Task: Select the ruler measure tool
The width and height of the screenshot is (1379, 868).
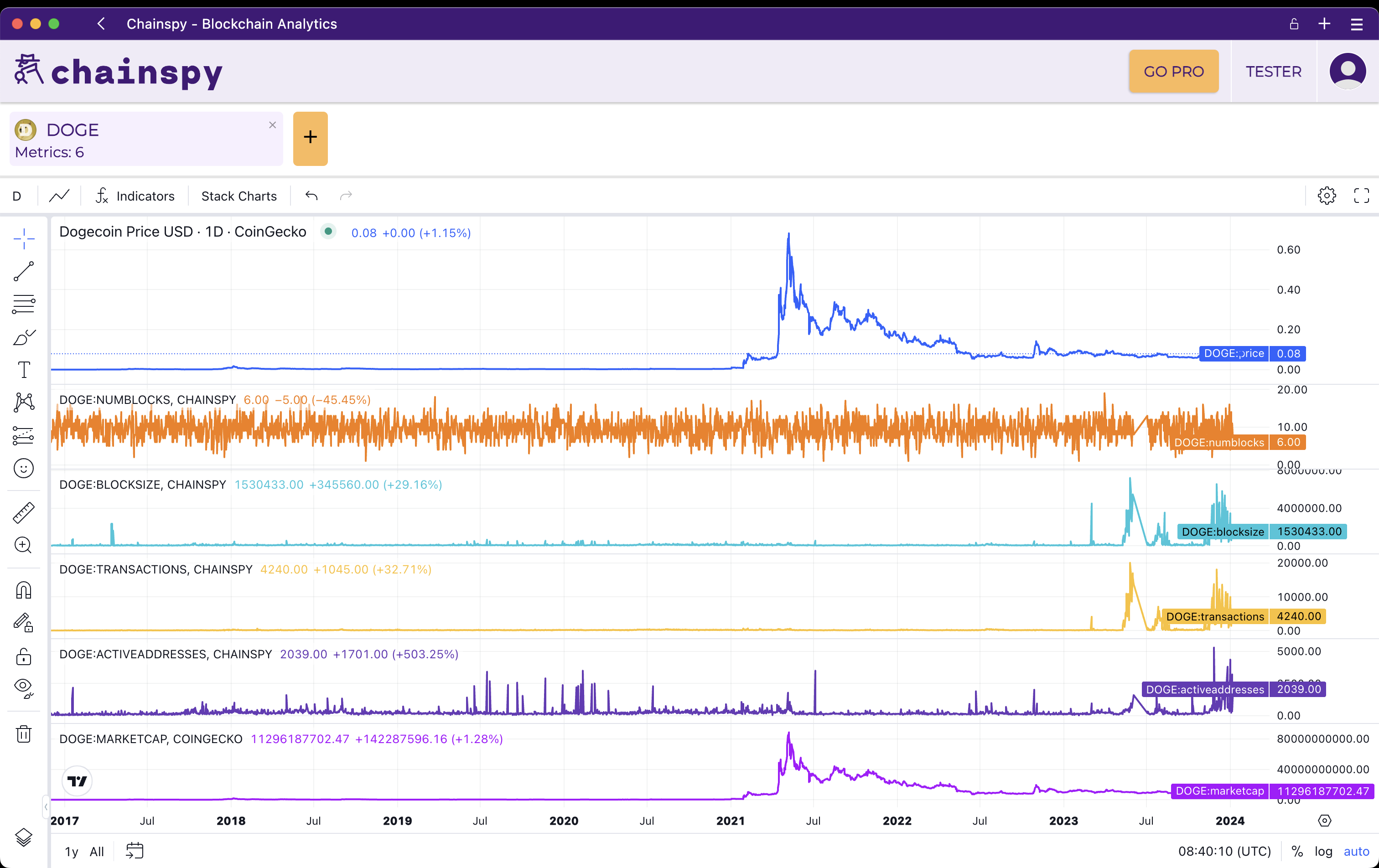Action: pos(24,512)
